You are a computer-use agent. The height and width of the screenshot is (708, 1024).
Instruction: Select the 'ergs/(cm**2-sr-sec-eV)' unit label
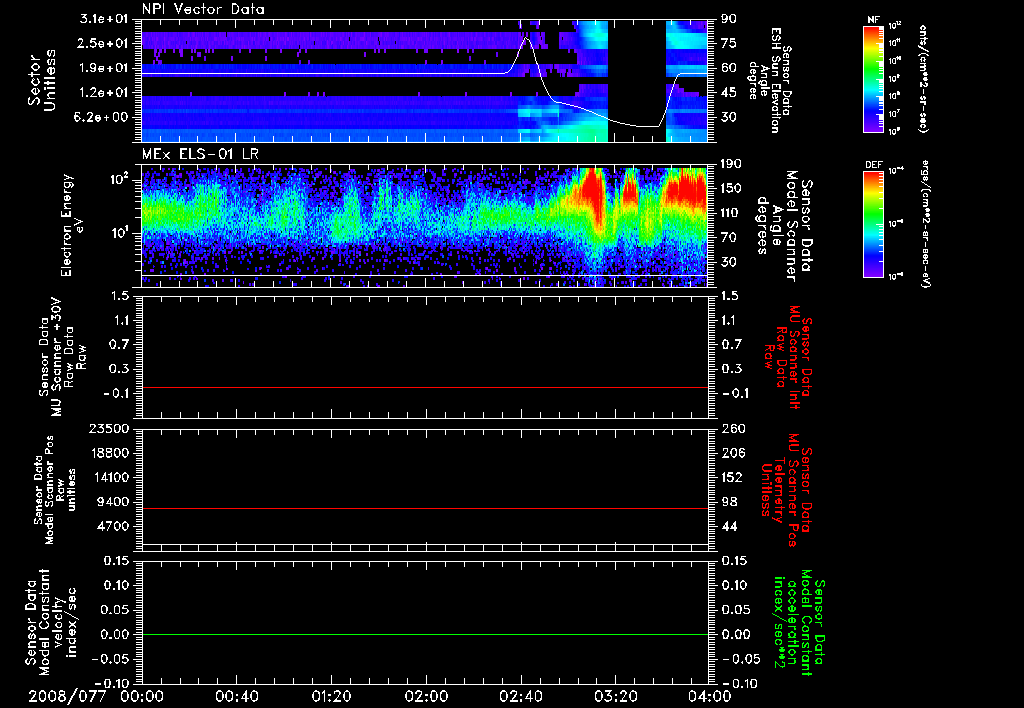pos(925,223)
